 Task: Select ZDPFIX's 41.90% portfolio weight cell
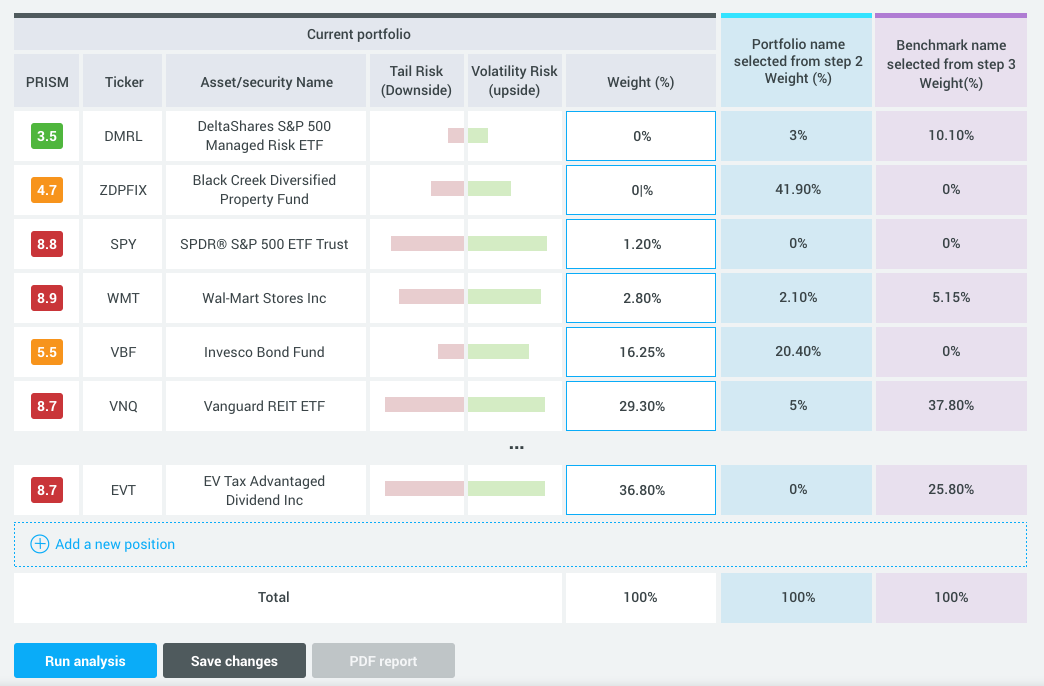point(796,190)
